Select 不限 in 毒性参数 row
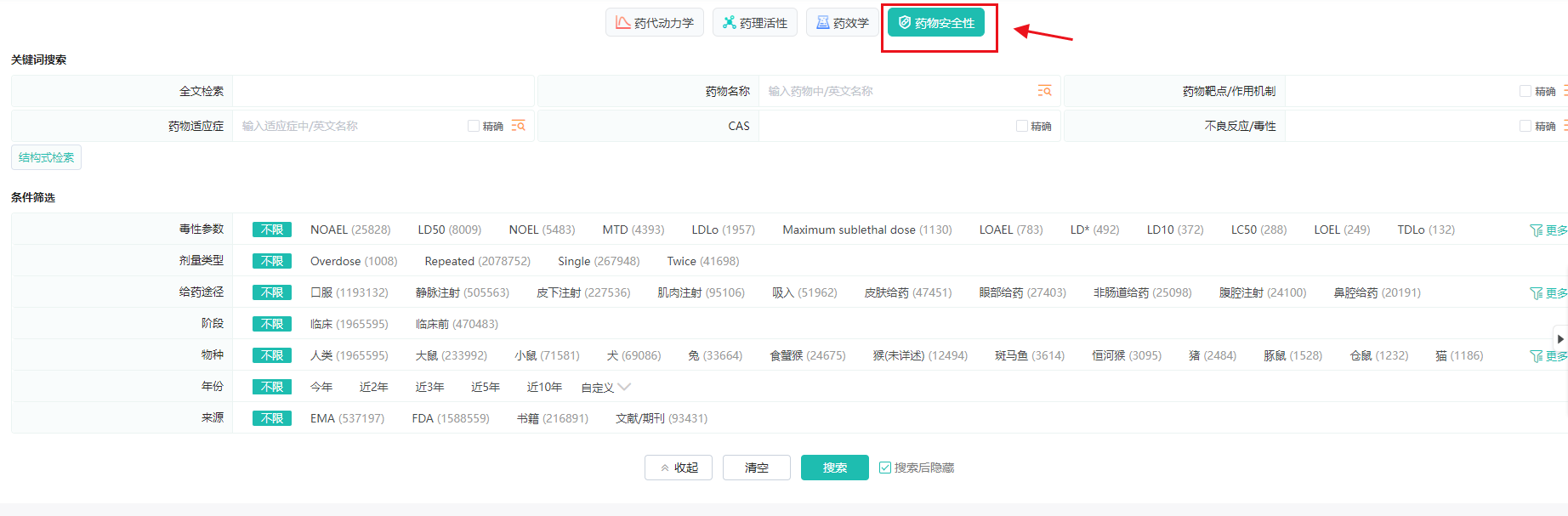 pyautogui.click(x=272, y=230)
